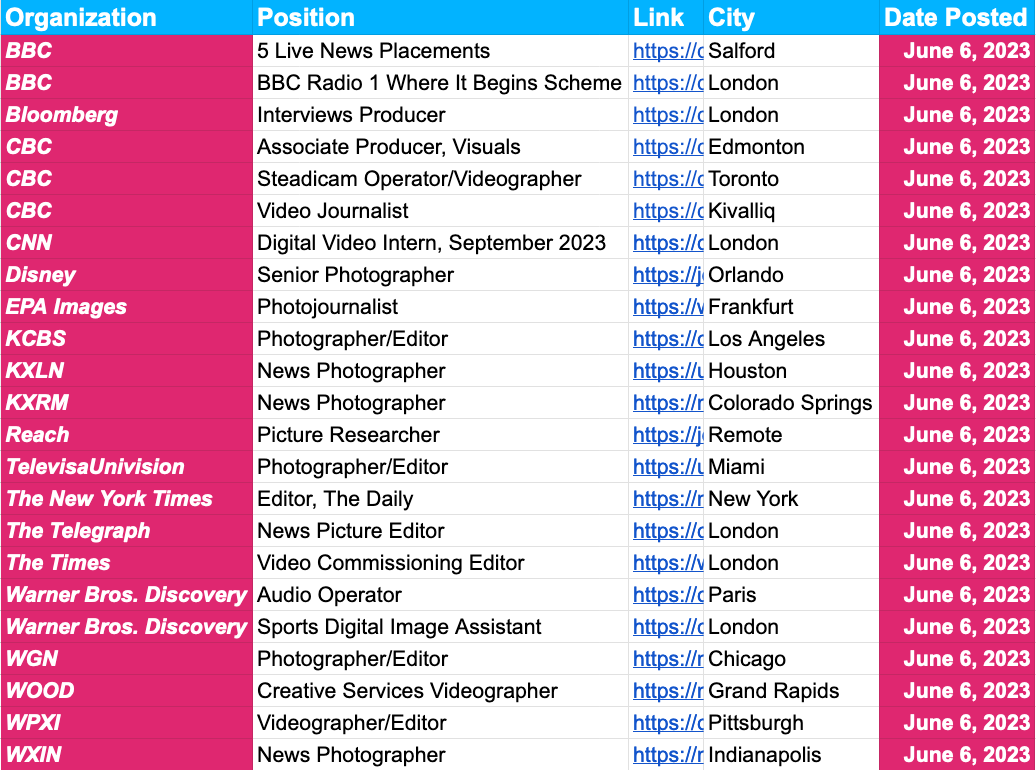Click the Sports Digital Image Assistant cell
The width and height of the screenshot is (1036, 770).
[x=399, y=627]
